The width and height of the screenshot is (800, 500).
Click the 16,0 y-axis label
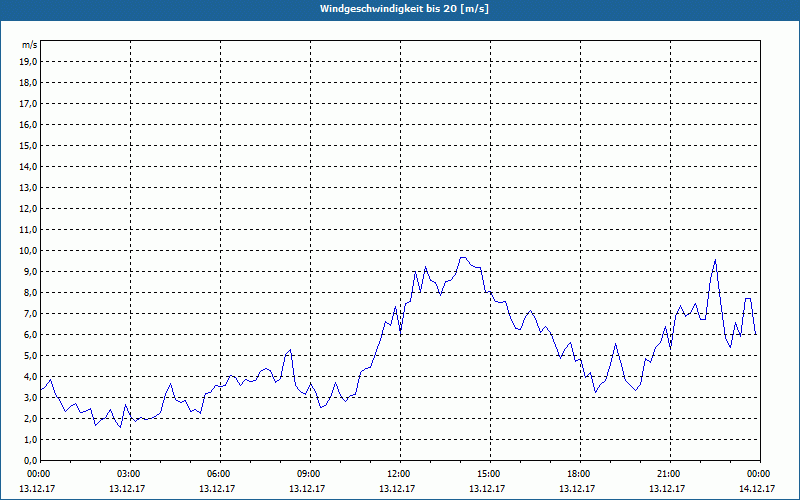point(28,124)
